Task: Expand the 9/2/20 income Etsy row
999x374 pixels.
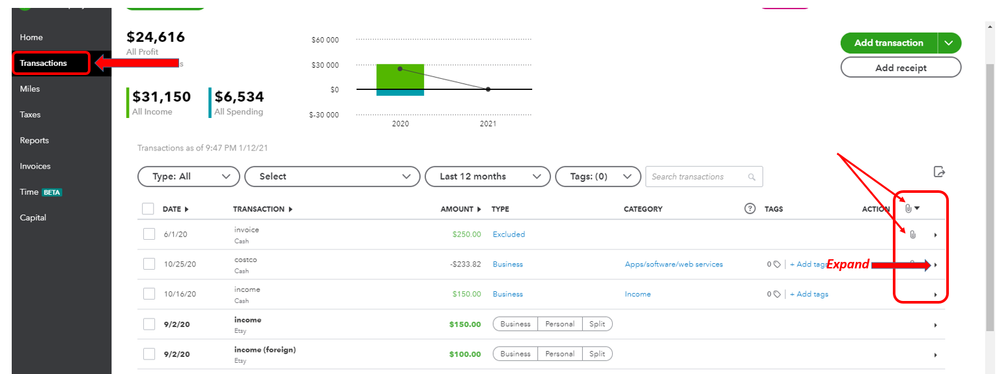Action: 935,325
